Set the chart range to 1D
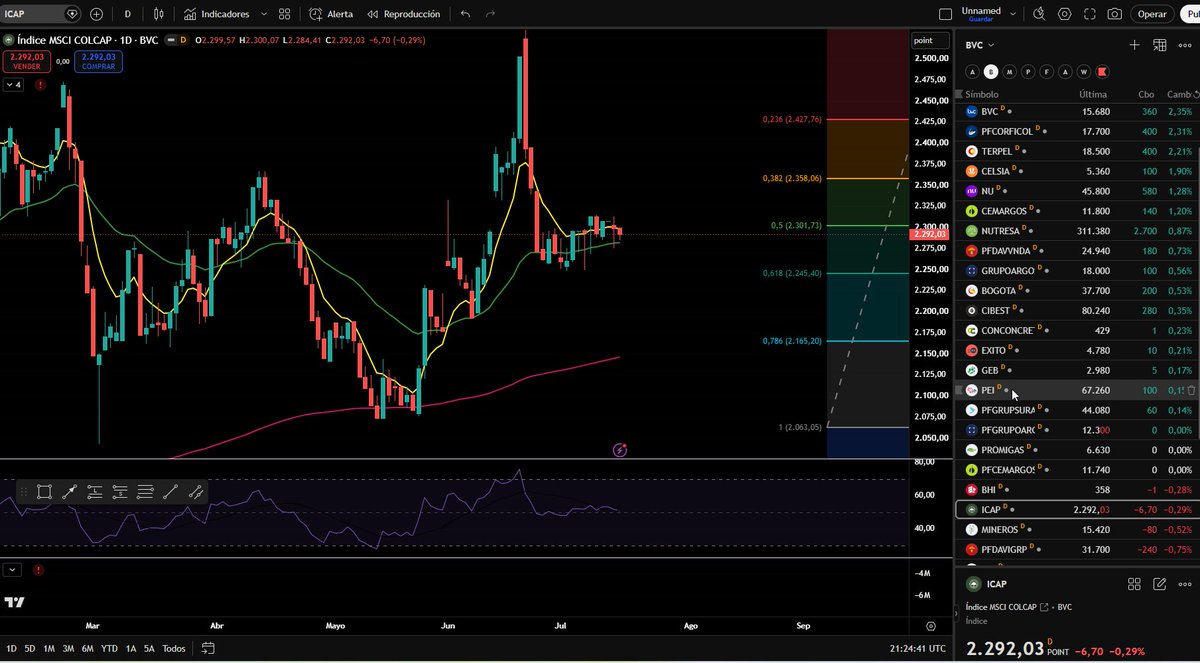The height and width of the screenshot is (663, 1200). coord(12,648)
